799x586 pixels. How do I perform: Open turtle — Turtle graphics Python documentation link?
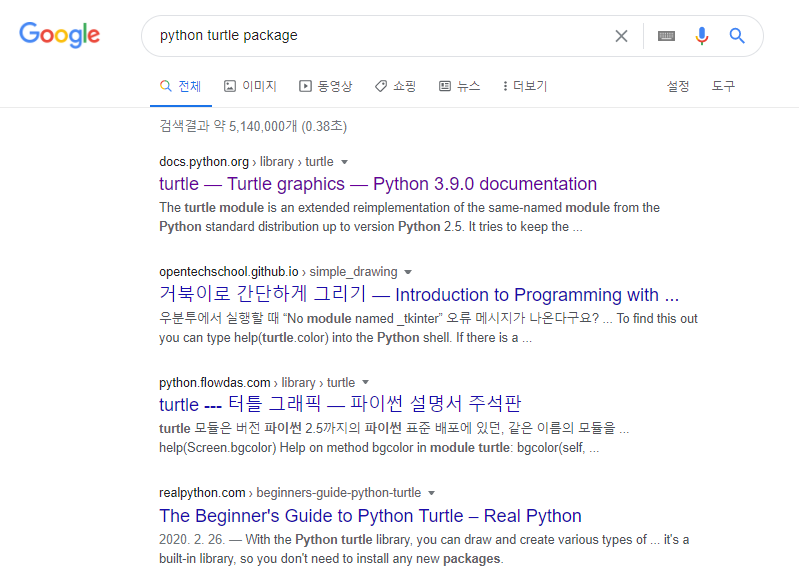pos(378,184)
